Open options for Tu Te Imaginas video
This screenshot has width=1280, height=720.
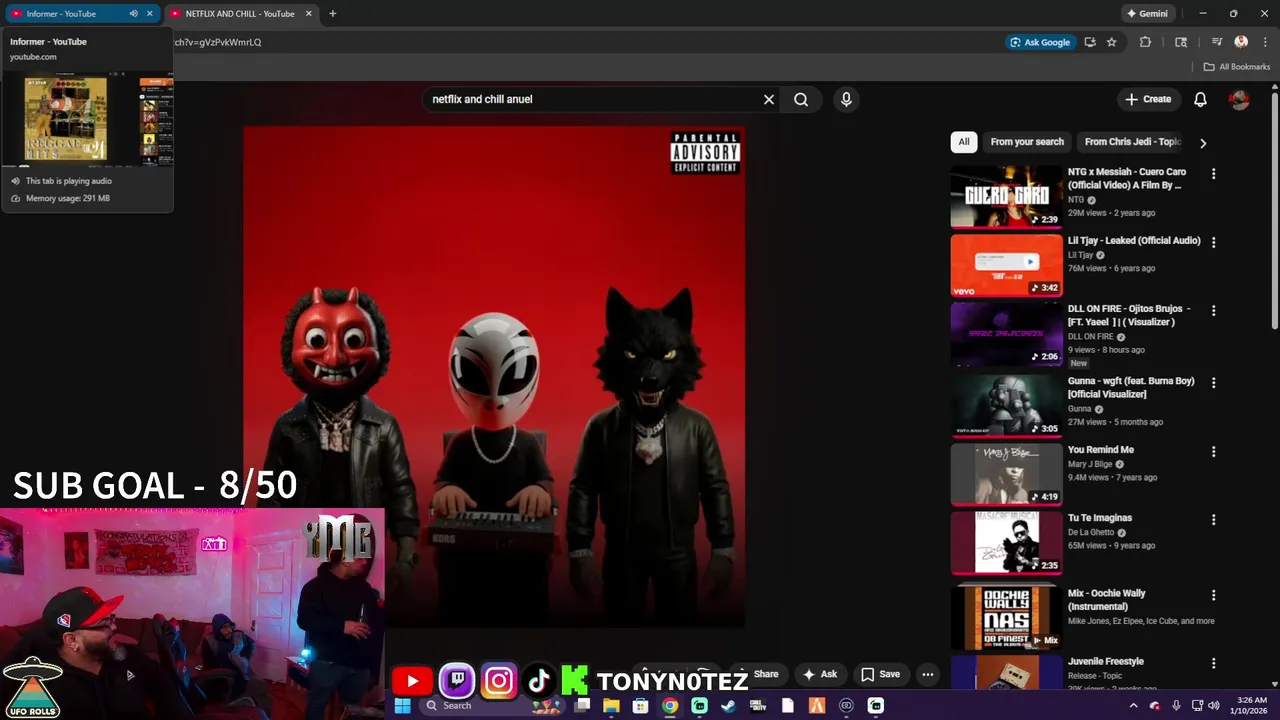point(1213,520)
